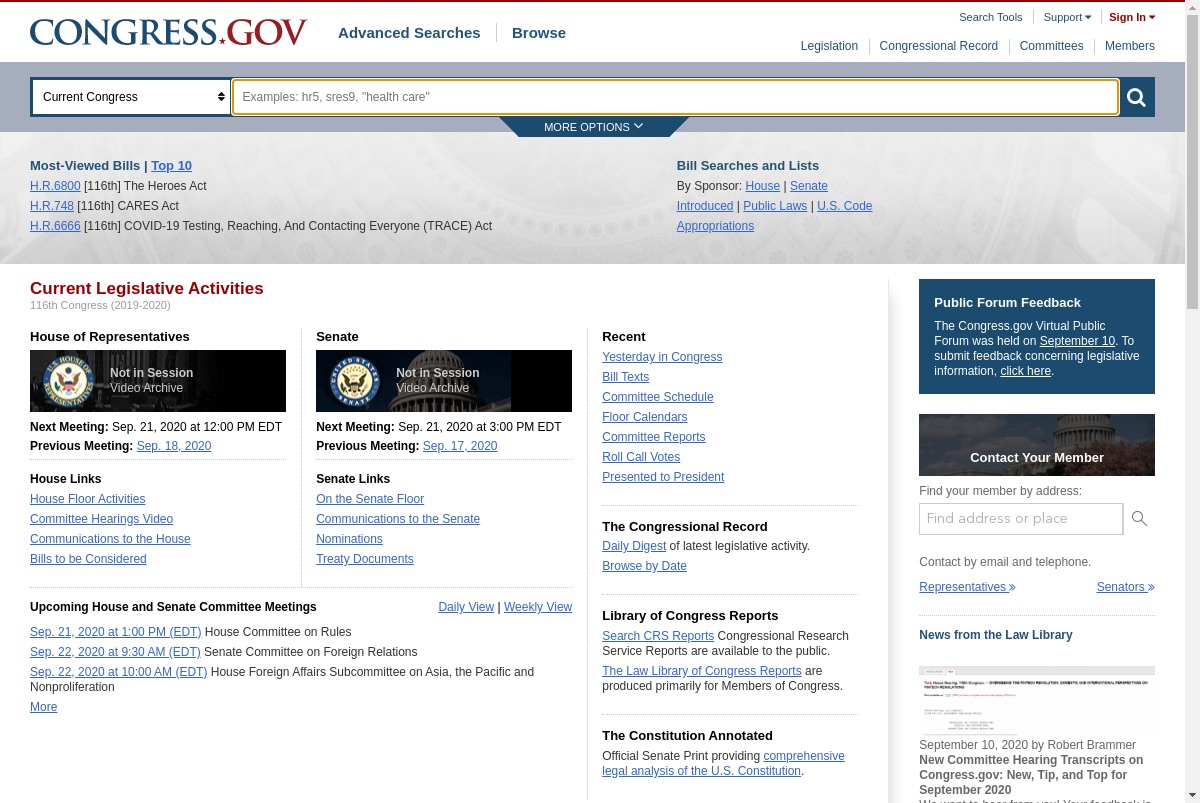Viewport: 1200px width, 803px height.
Task: Click the Find address or place field
Action: 1021,518
